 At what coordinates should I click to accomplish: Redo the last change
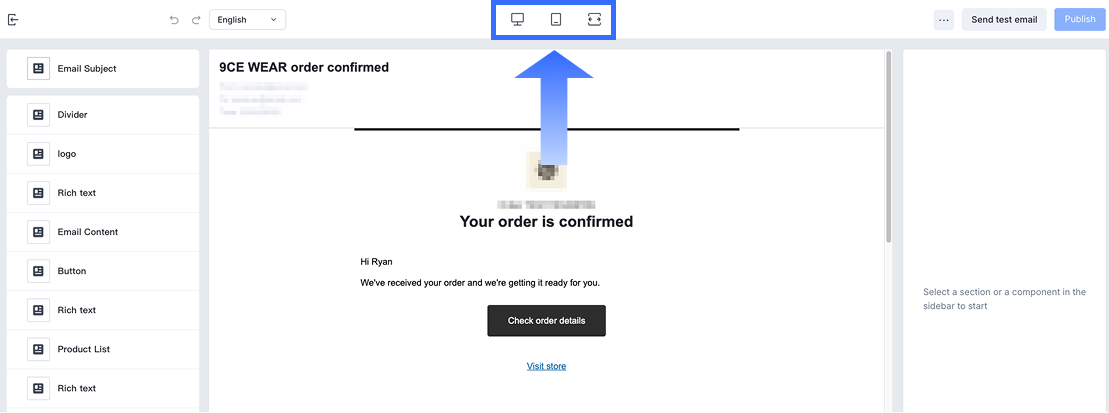click(194, 20)
